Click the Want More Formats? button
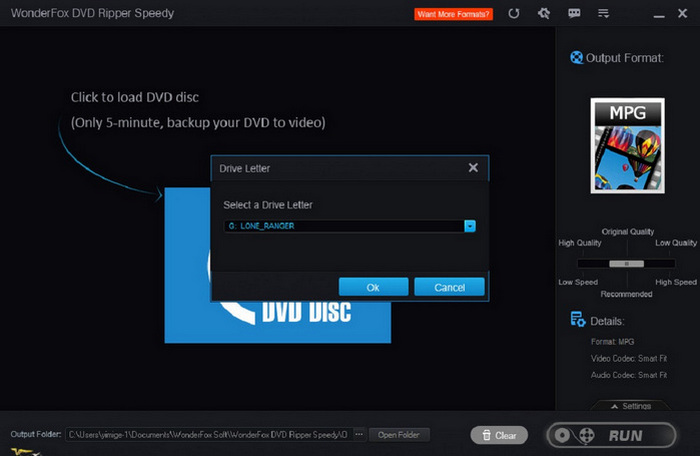This screenshot has height=456, width=700. pyautogui.click(x=453, y=14)
